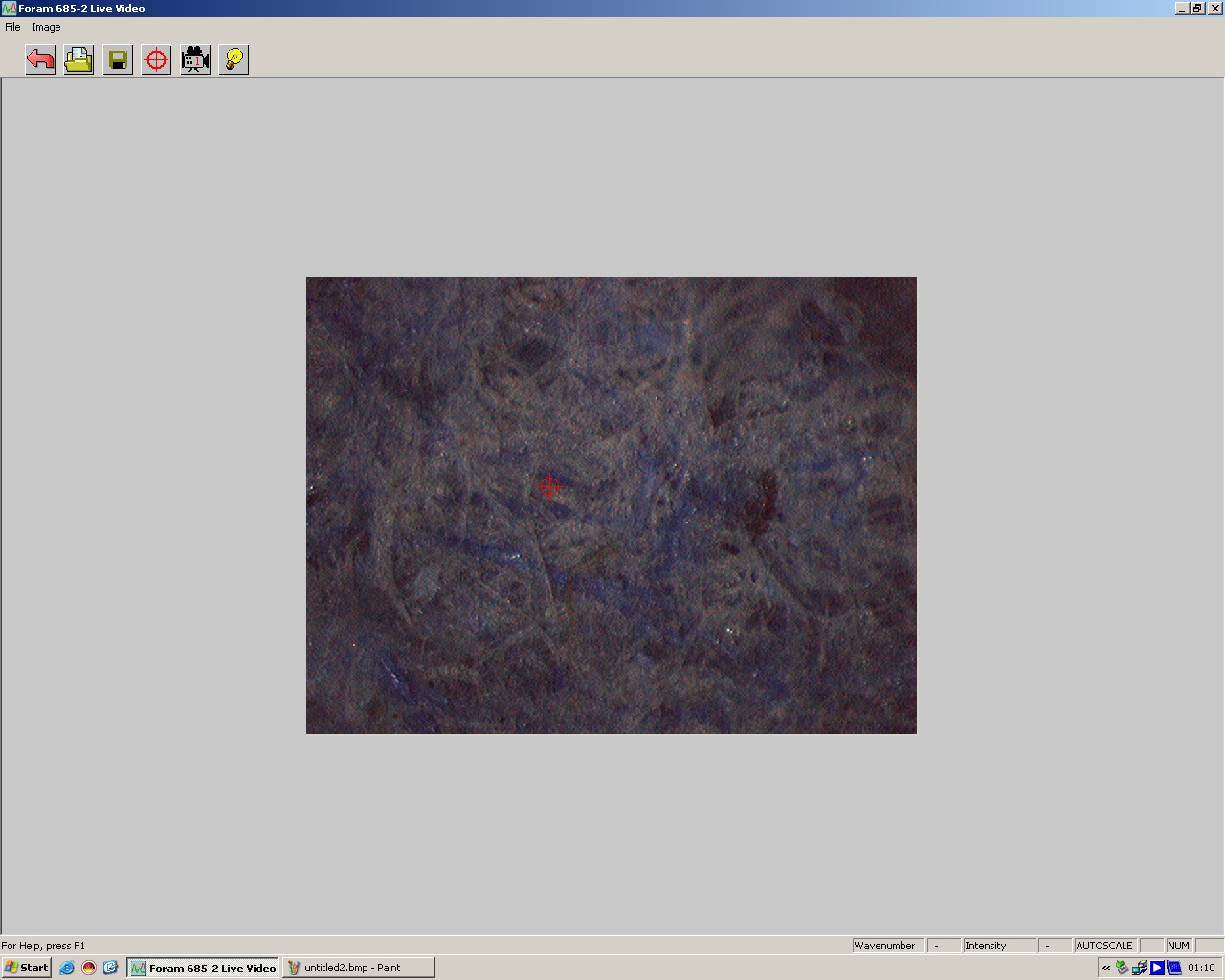Click the red back arrow toolbar icon
Image resolution: width=1225 pixels, height=980 pixels.
[x=40, y=60]
